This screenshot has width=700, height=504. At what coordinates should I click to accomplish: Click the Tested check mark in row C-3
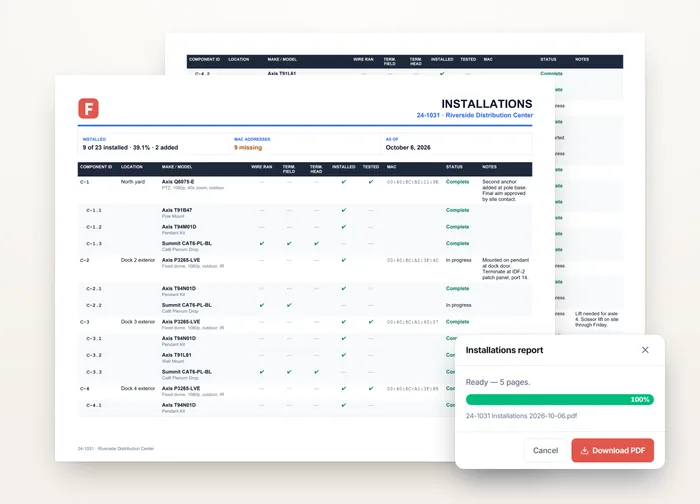371,321
